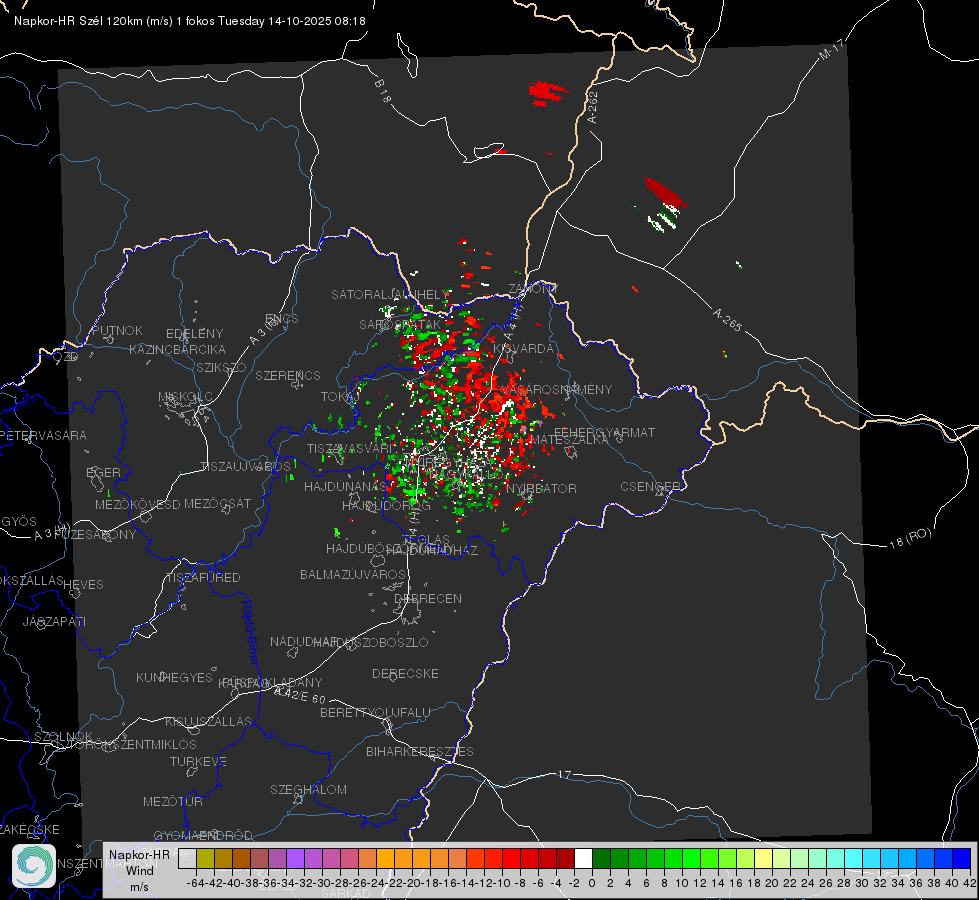The width and height of the screenshot is (979, 900).
Task: Click the M-17 road label
Action: (831, 50)
